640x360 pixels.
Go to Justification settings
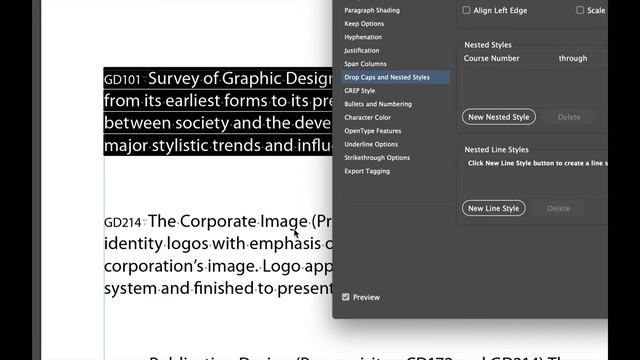coord(362,51)
